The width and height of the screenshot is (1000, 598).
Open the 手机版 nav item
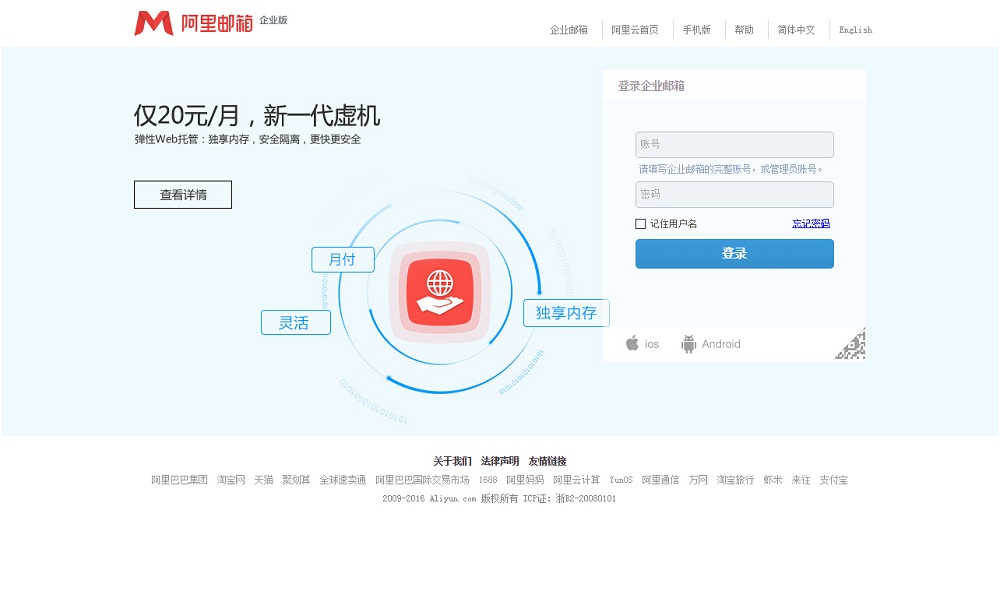coord(696,30)
